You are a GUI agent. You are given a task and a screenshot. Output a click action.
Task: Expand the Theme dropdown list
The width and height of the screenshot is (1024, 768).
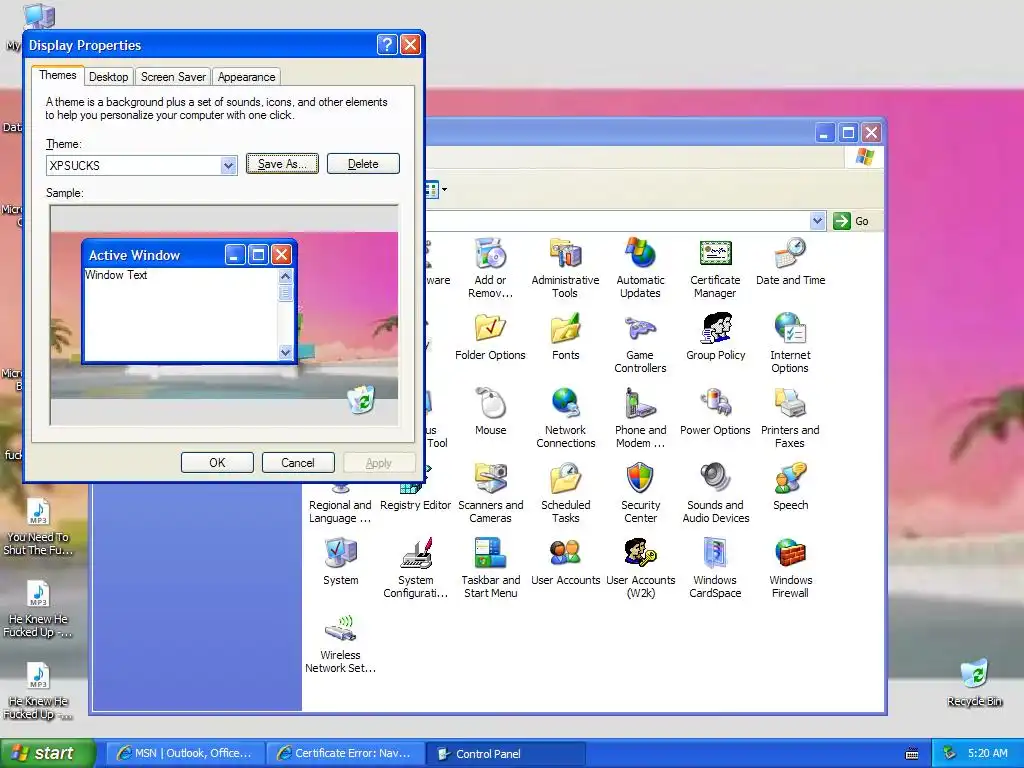point(228,165)
